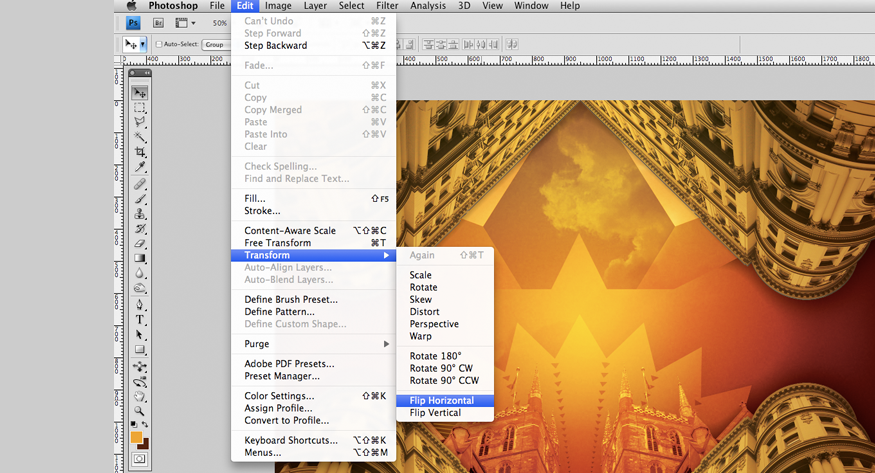Image resolution: width=875 pixels, height=473 pixels.
Task: Select the Rectangular Marquee tool
Action: (x=140, y=108)
